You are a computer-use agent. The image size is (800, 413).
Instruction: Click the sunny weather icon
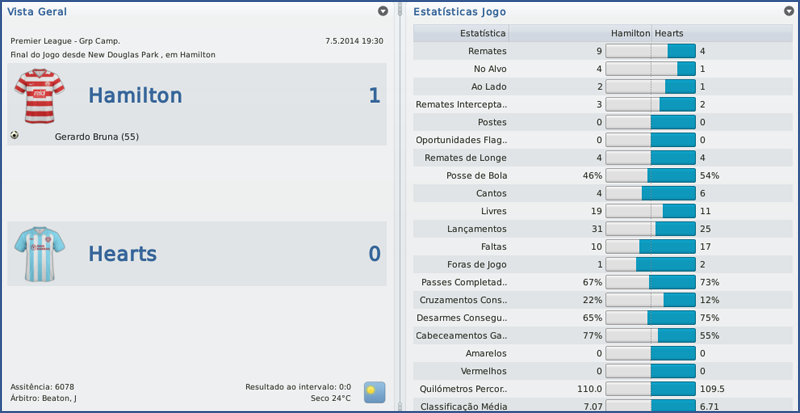coord(374,391)
